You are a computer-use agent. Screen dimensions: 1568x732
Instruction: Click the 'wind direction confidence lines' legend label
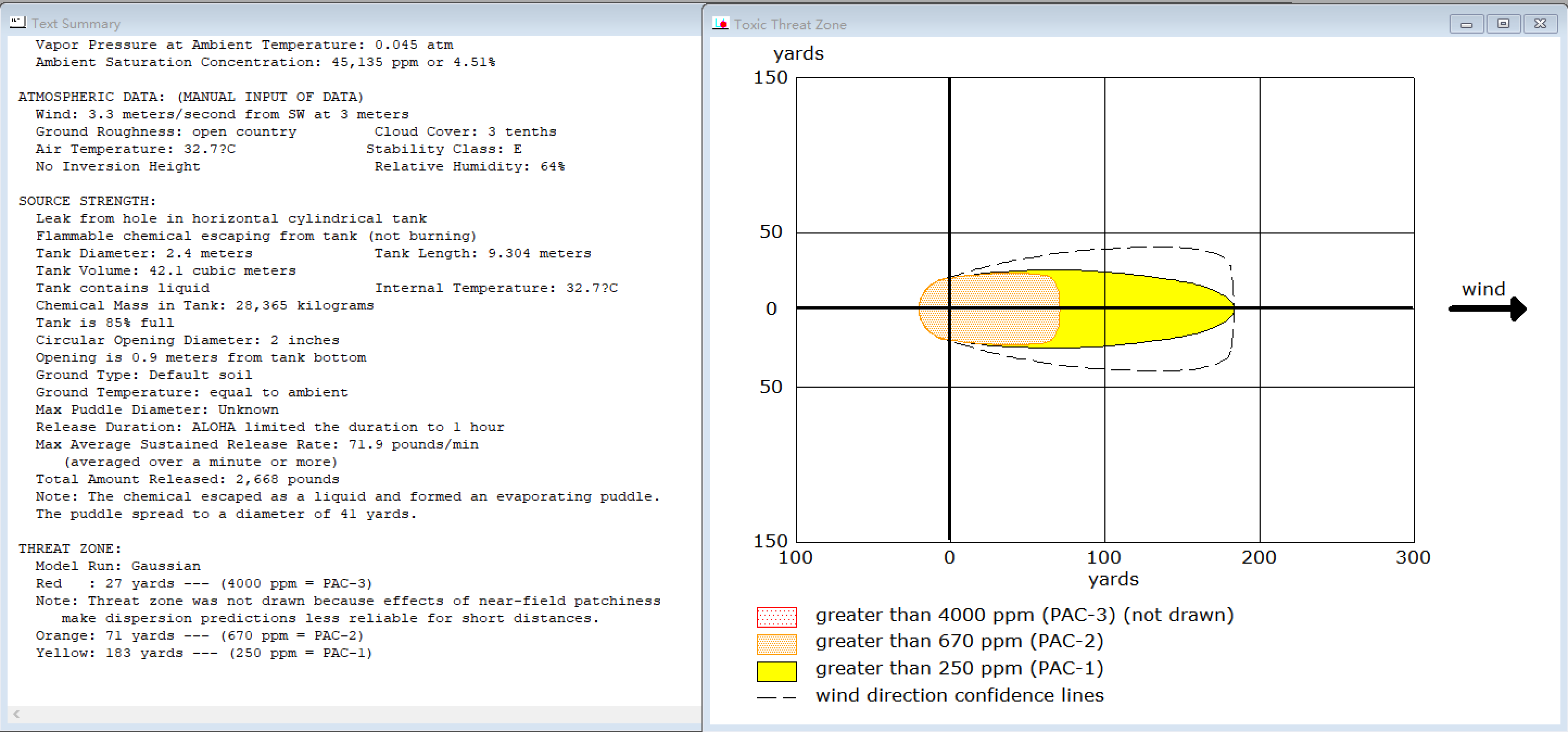tap(959, 696)
